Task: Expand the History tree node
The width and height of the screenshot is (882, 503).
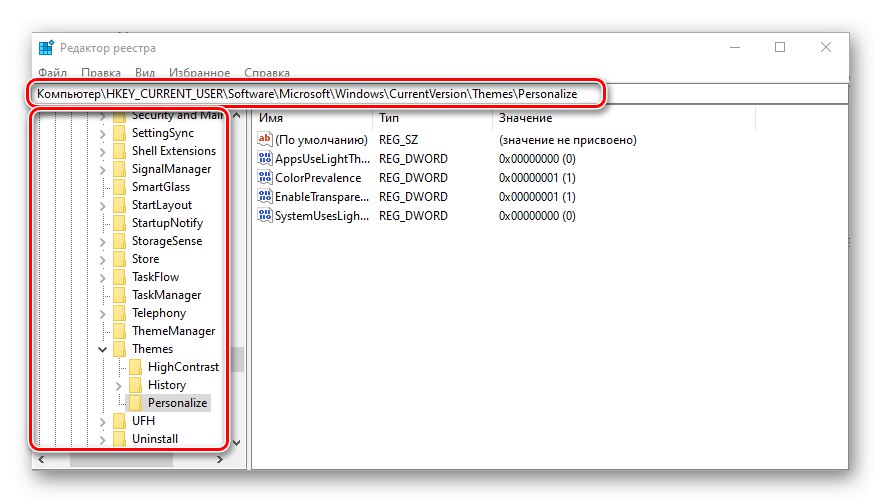Action: [119, 386]
